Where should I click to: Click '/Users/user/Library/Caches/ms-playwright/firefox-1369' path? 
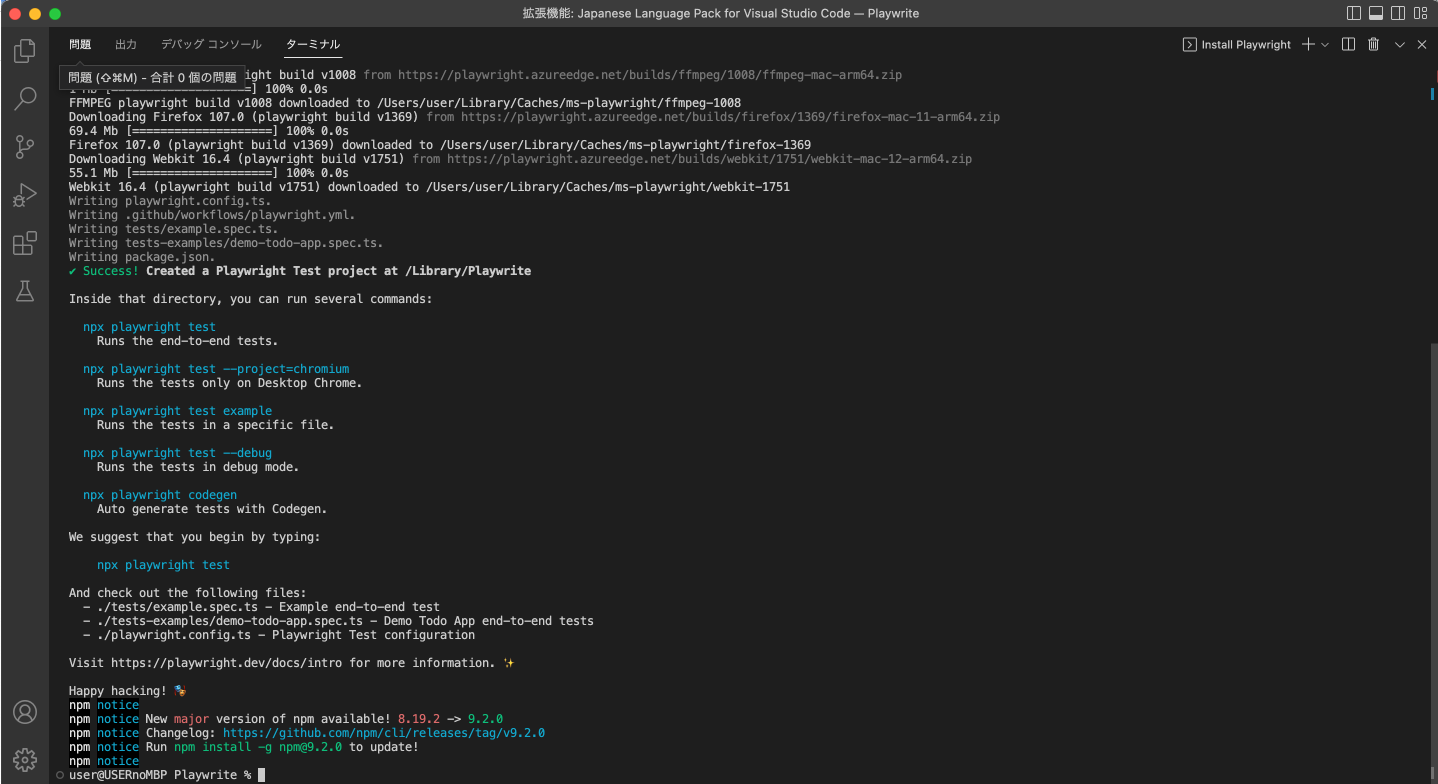point(625,145)
